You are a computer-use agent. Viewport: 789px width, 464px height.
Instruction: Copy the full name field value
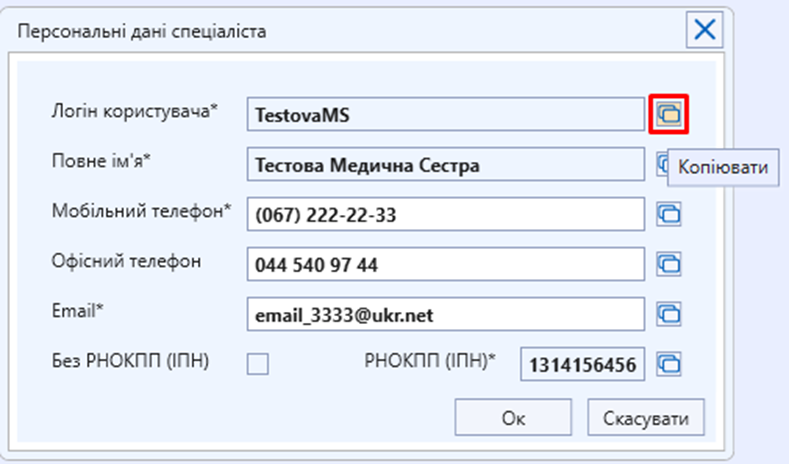point(662,164)
